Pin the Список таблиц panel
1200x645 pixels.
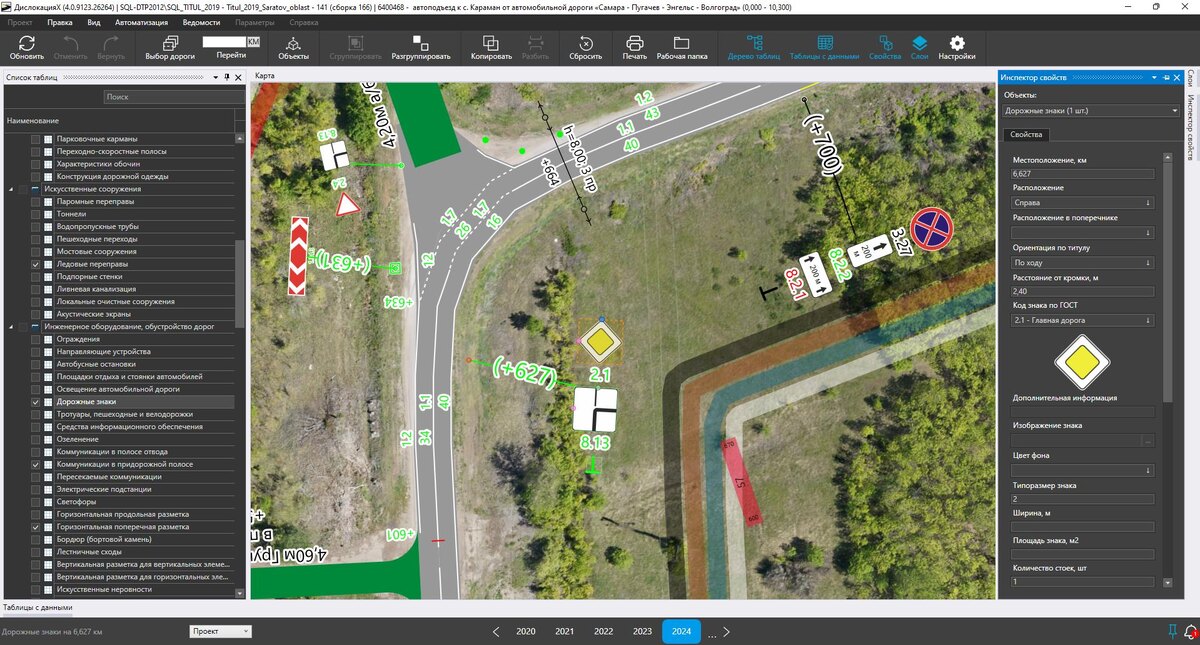pos(226,77)
